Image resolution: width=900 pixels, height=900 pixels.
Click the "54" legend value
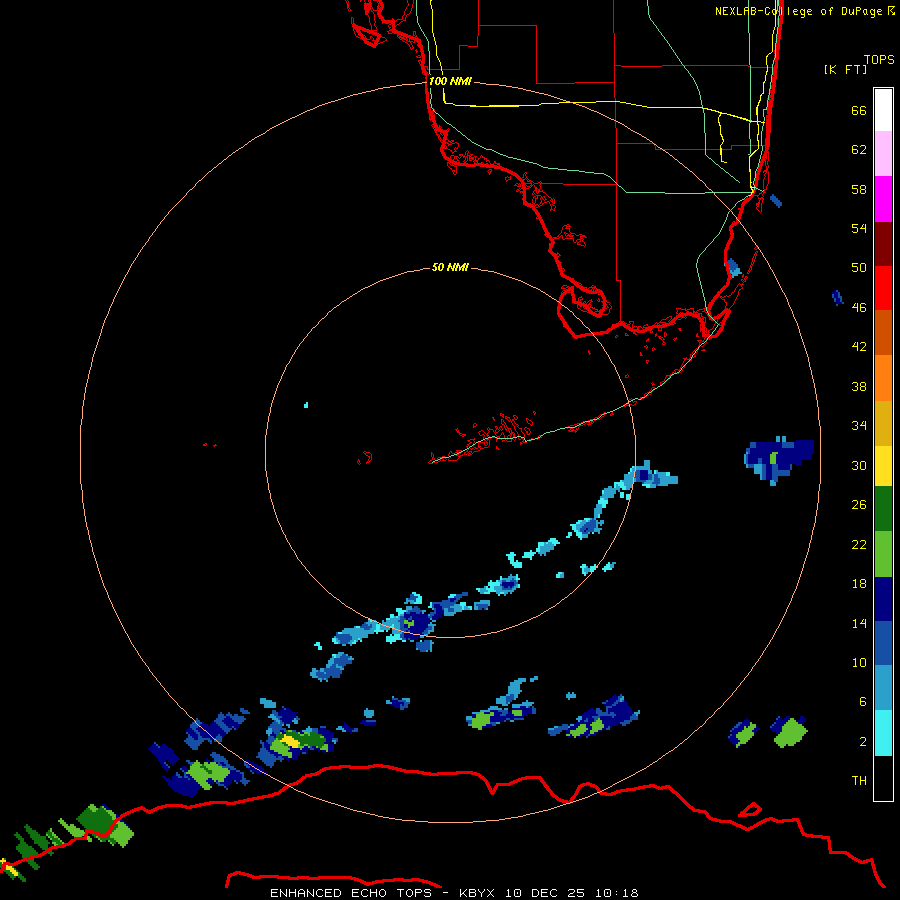859,228
